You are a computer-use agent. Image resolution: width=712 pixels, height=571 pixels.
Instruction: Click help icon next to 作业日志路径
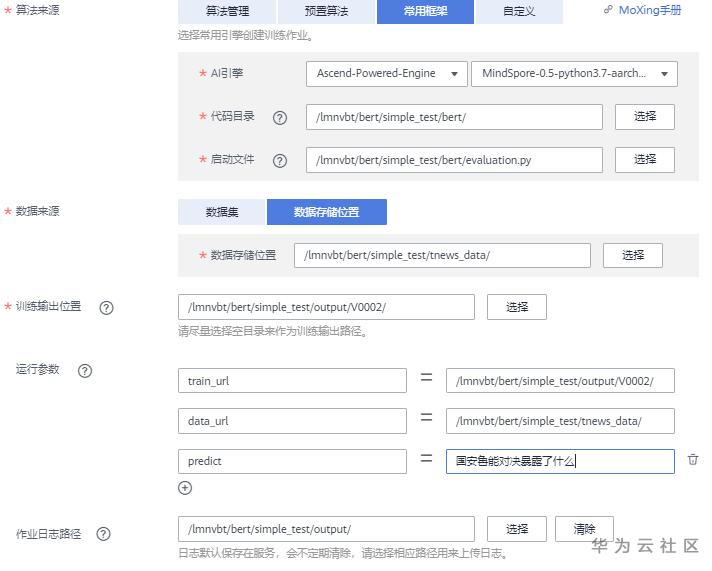click(103, 534)
